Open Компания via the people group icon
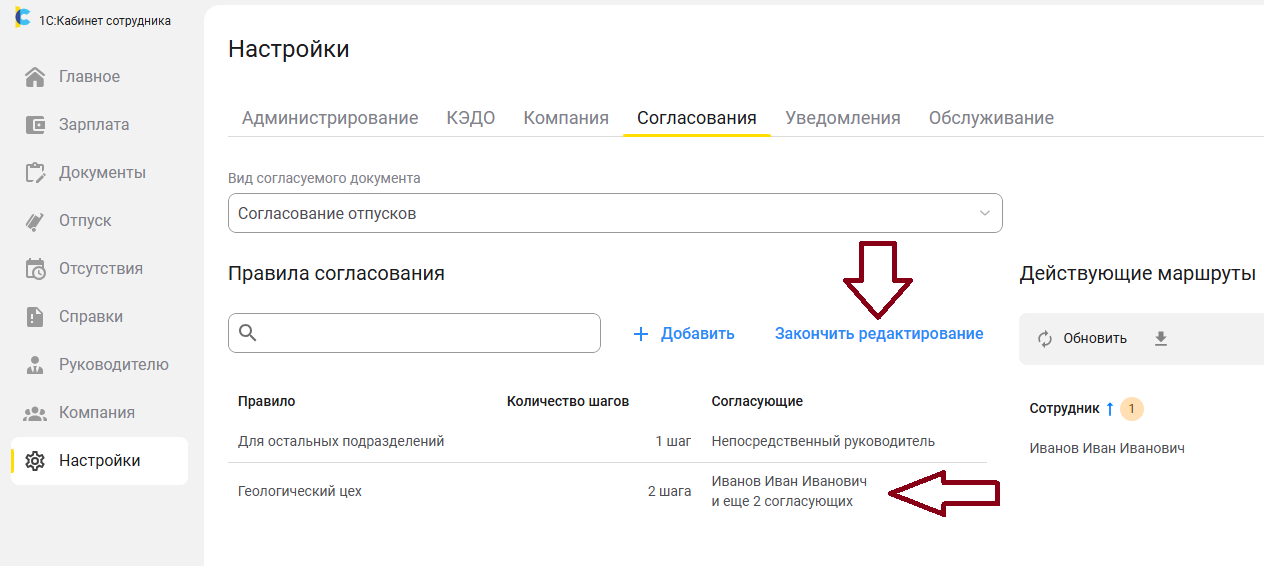 click(35, 413)
